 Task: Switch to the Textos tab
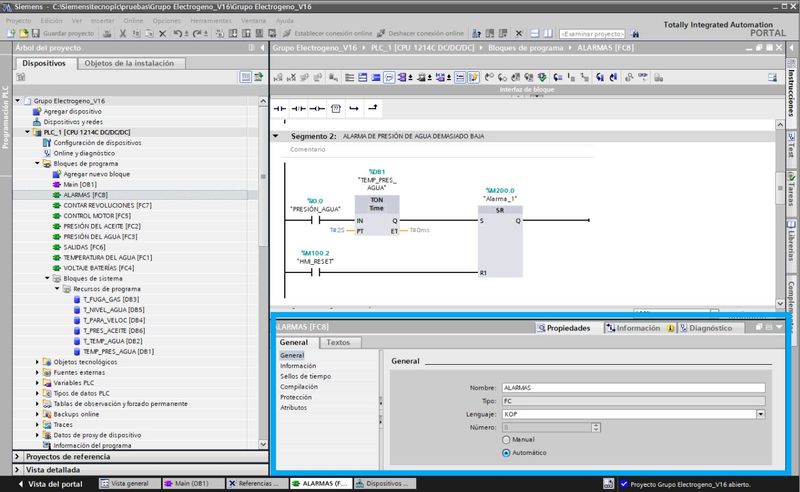click(x=338, y=342)
